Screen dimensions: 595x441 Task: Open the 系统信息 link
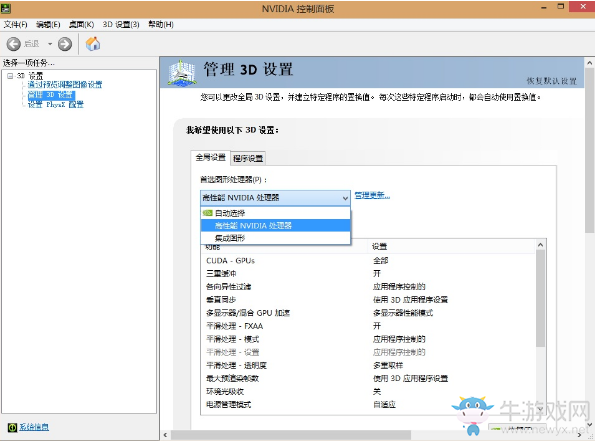coord(34,427)
